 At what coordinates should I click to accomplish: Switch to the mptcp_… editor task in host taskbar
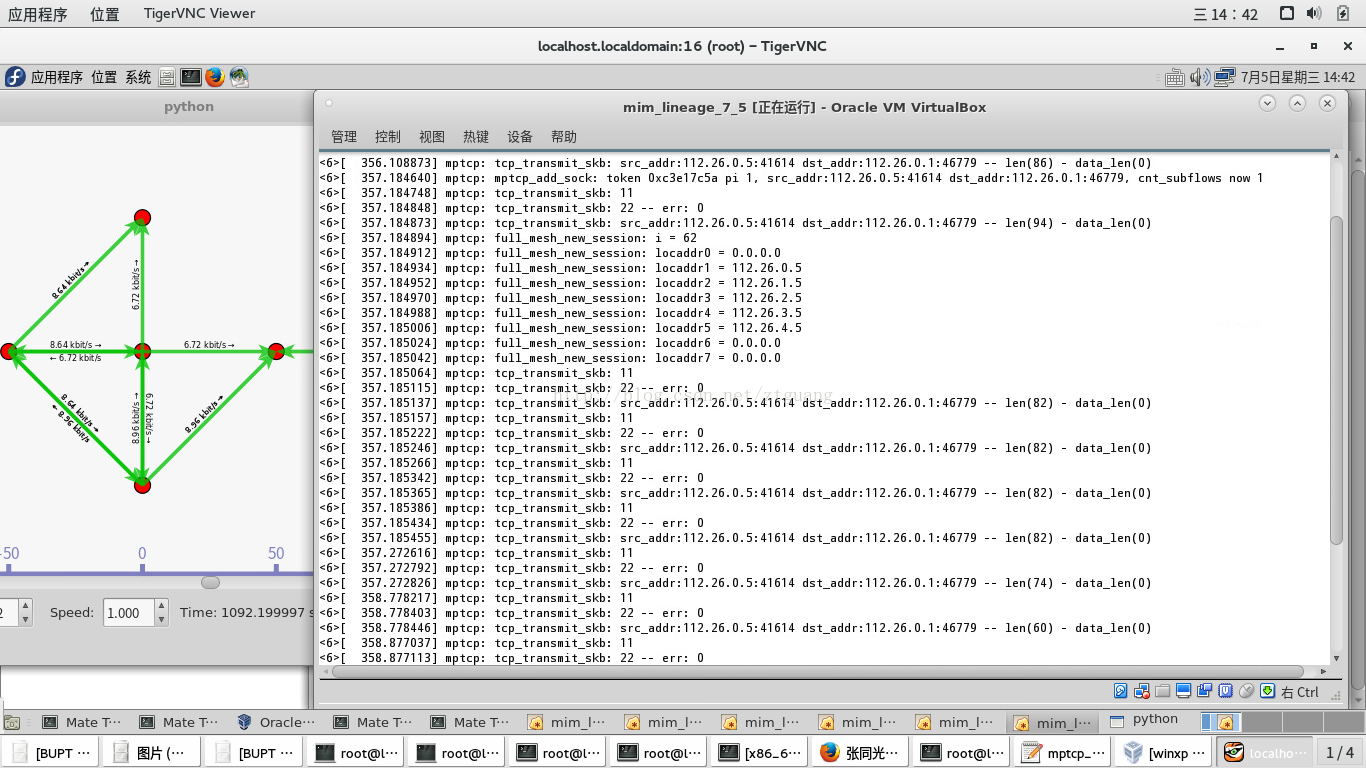[x=1060, y=752]
